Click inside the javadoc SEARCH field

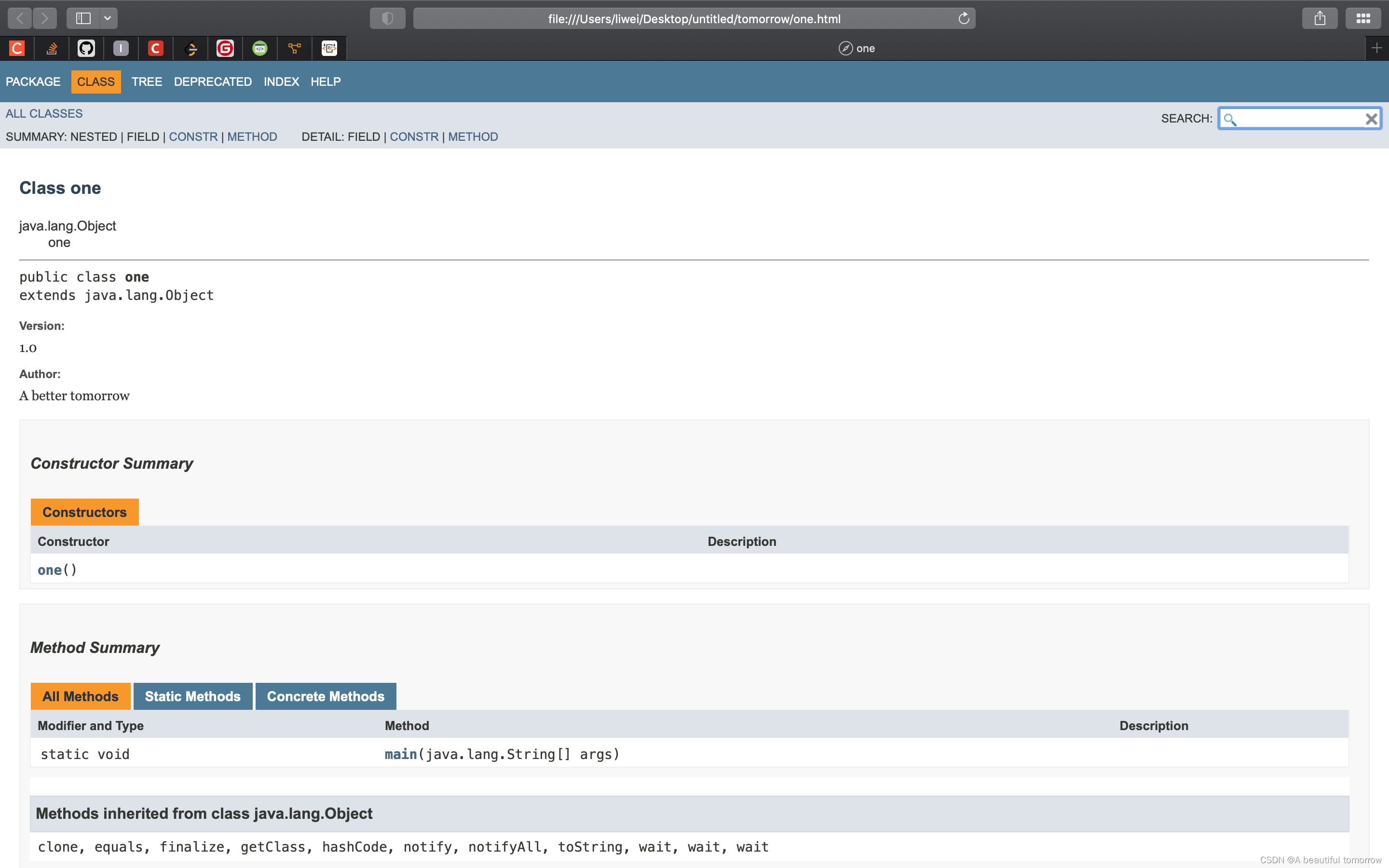pyautogui.click(x=1298, y=119)
